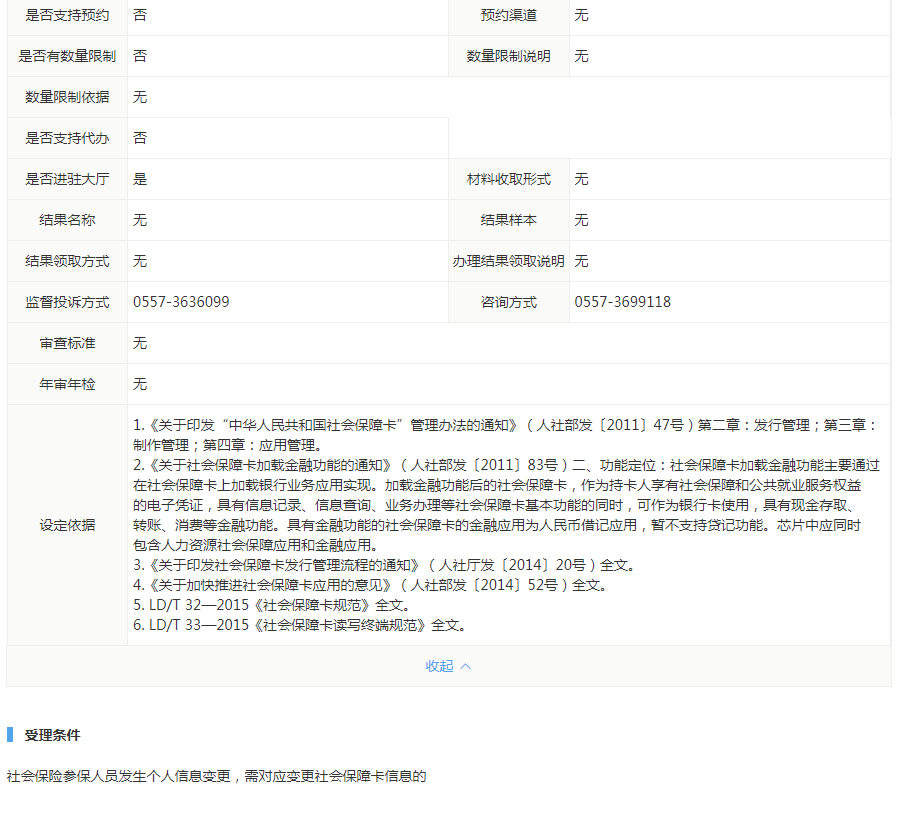Viewport: 919px width, 827px height.
Task: Click the 预约渠道 label cell
Action: coord(508,15)
